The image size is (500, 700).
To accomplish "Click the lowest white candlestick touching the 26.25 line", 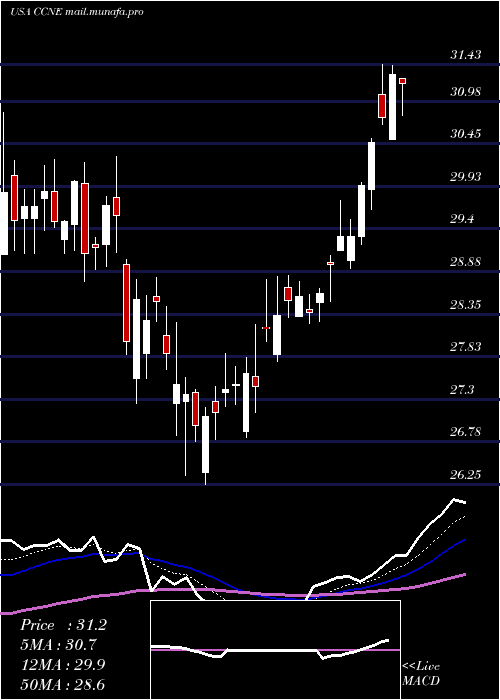I will tap(205, 444).
